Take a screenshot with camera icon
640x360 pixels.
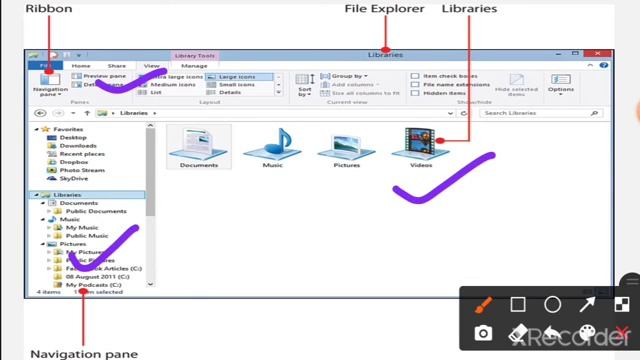pos(483,333)
